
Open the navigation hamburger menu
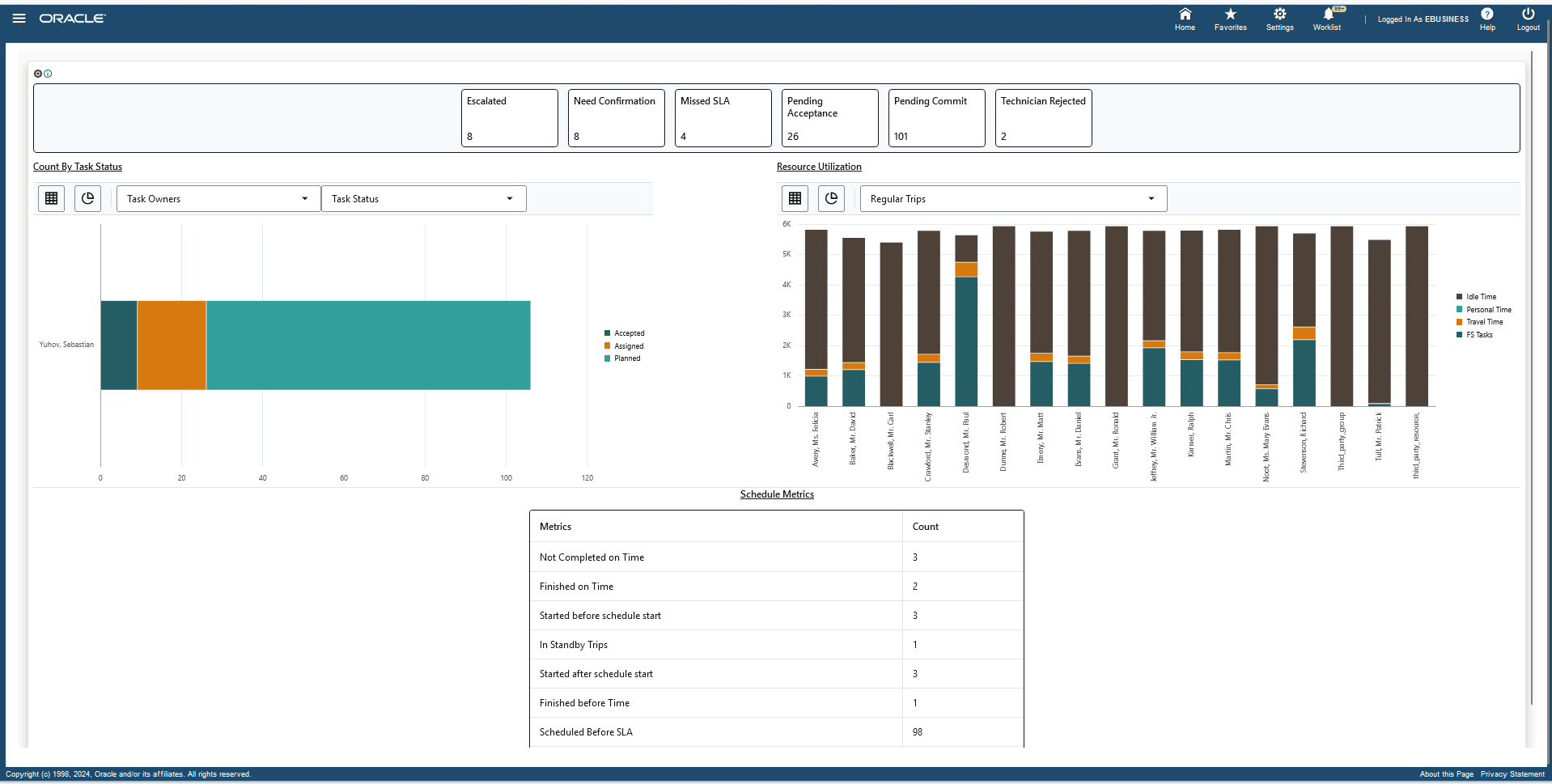pyautogui.click(x=18, y=18)
